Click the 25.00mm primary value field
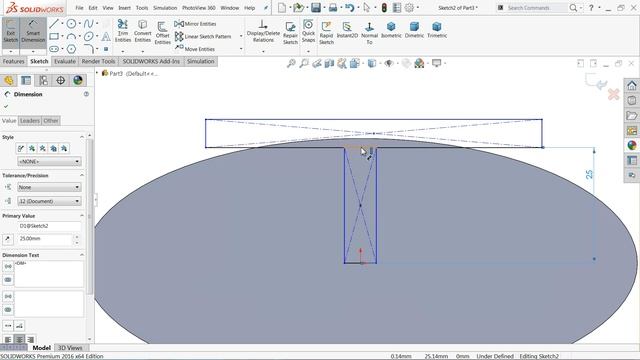Image resolution: width=640 pixels, height=360 pixels. pyautogui.click(x=45, y=239)
